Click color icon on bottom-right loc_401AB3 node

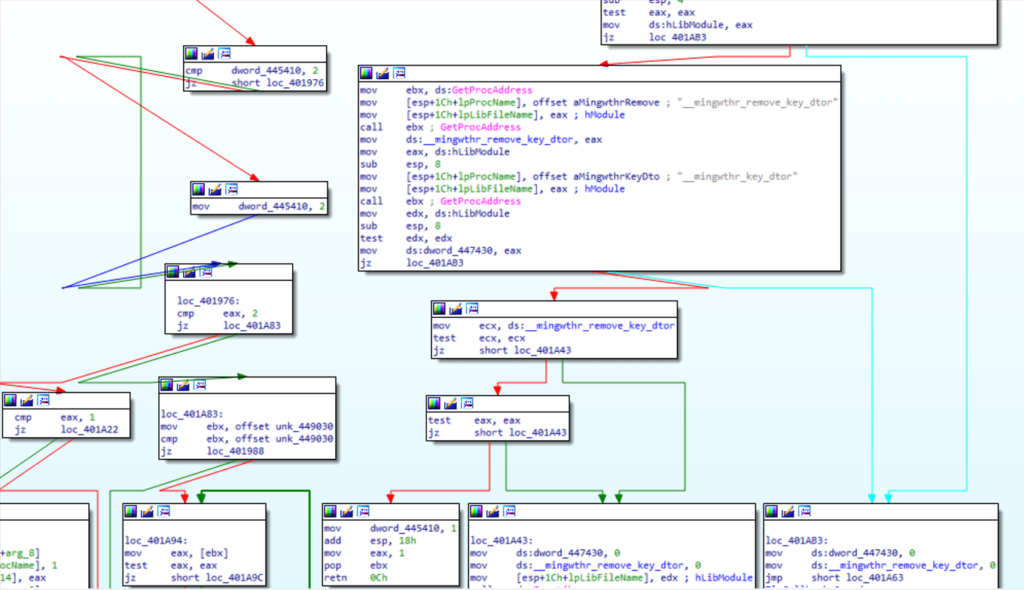click(772, 511)
